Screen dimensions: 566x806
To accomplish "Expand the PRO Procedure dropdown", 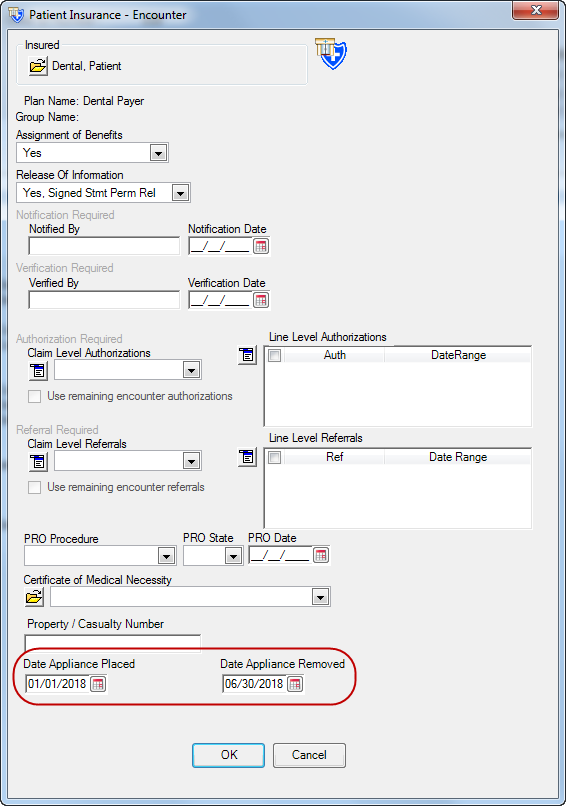I will (167, 556).
